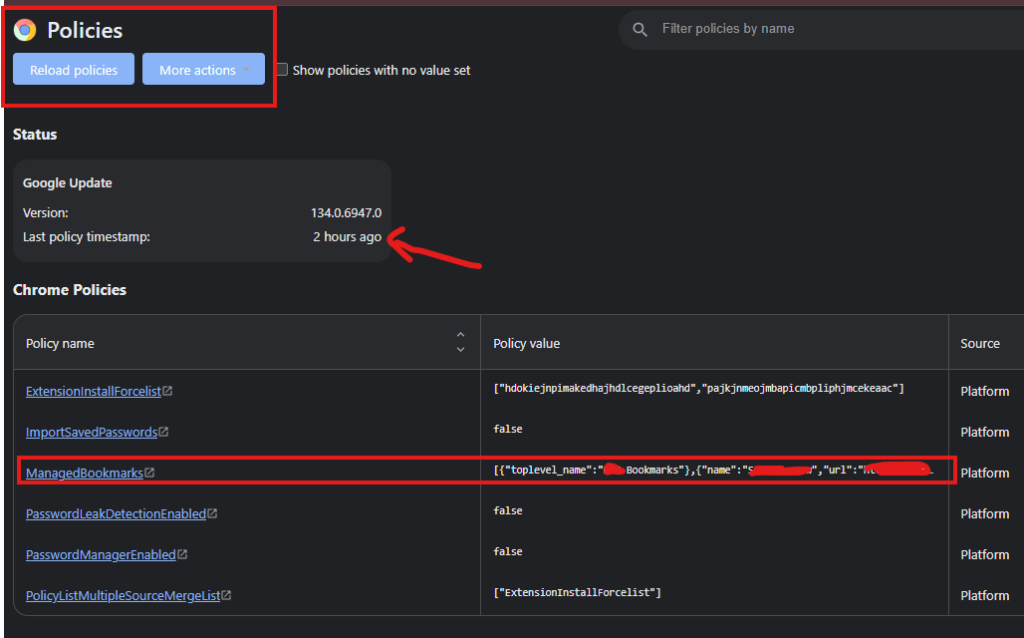This screenshot has width=1024, height=638.
Task: Sort Policy name descending with the down chevron
Action: [460, 347]
